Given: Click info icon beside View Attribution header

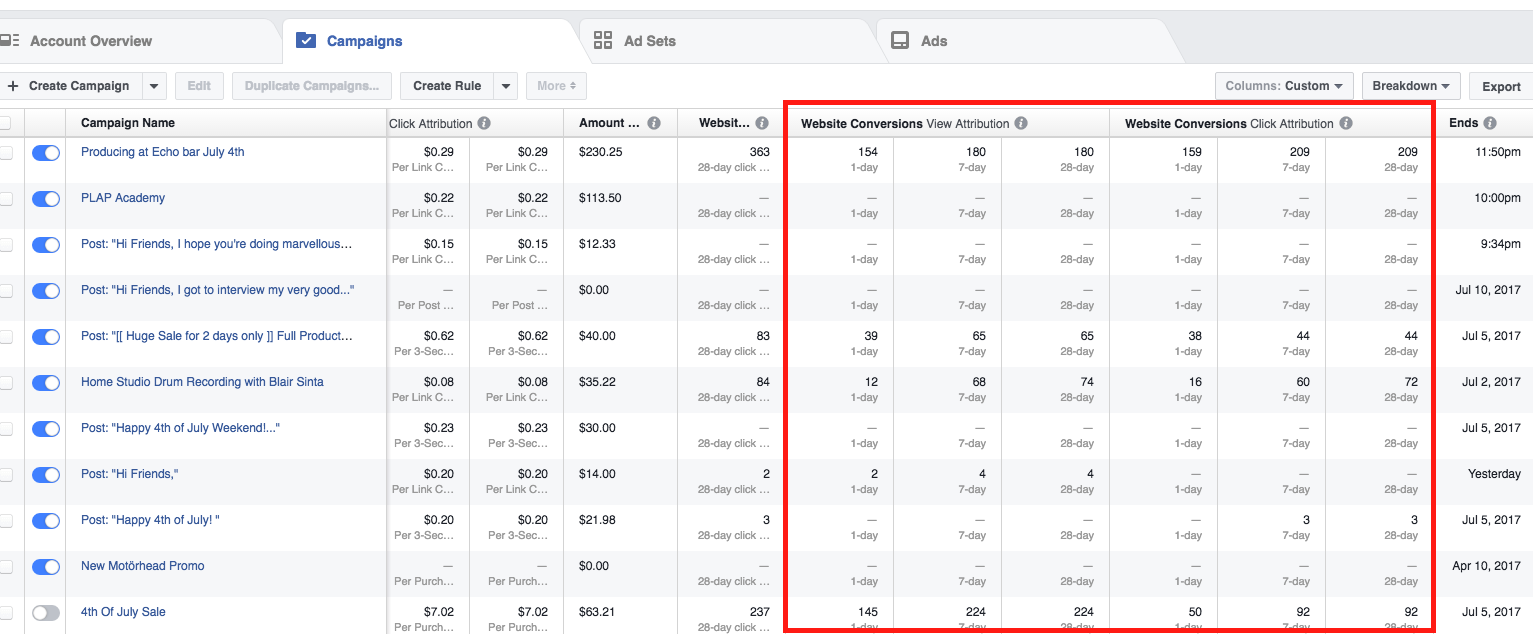Looking at the screenshot, I should pos(1021,124).
